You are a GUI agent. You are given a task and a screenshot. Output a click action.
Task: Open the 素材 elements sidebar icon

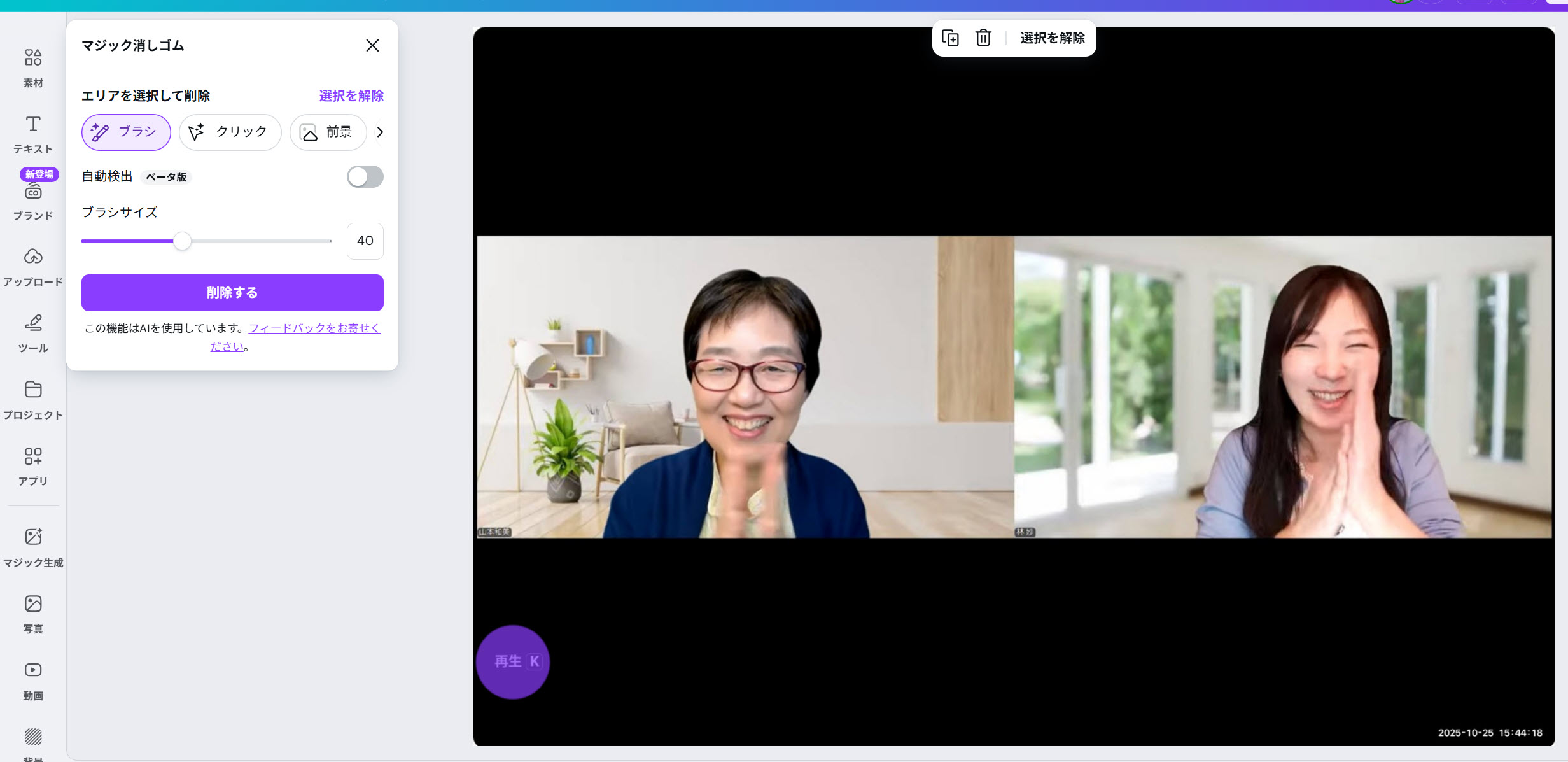(x=33, y=59)
